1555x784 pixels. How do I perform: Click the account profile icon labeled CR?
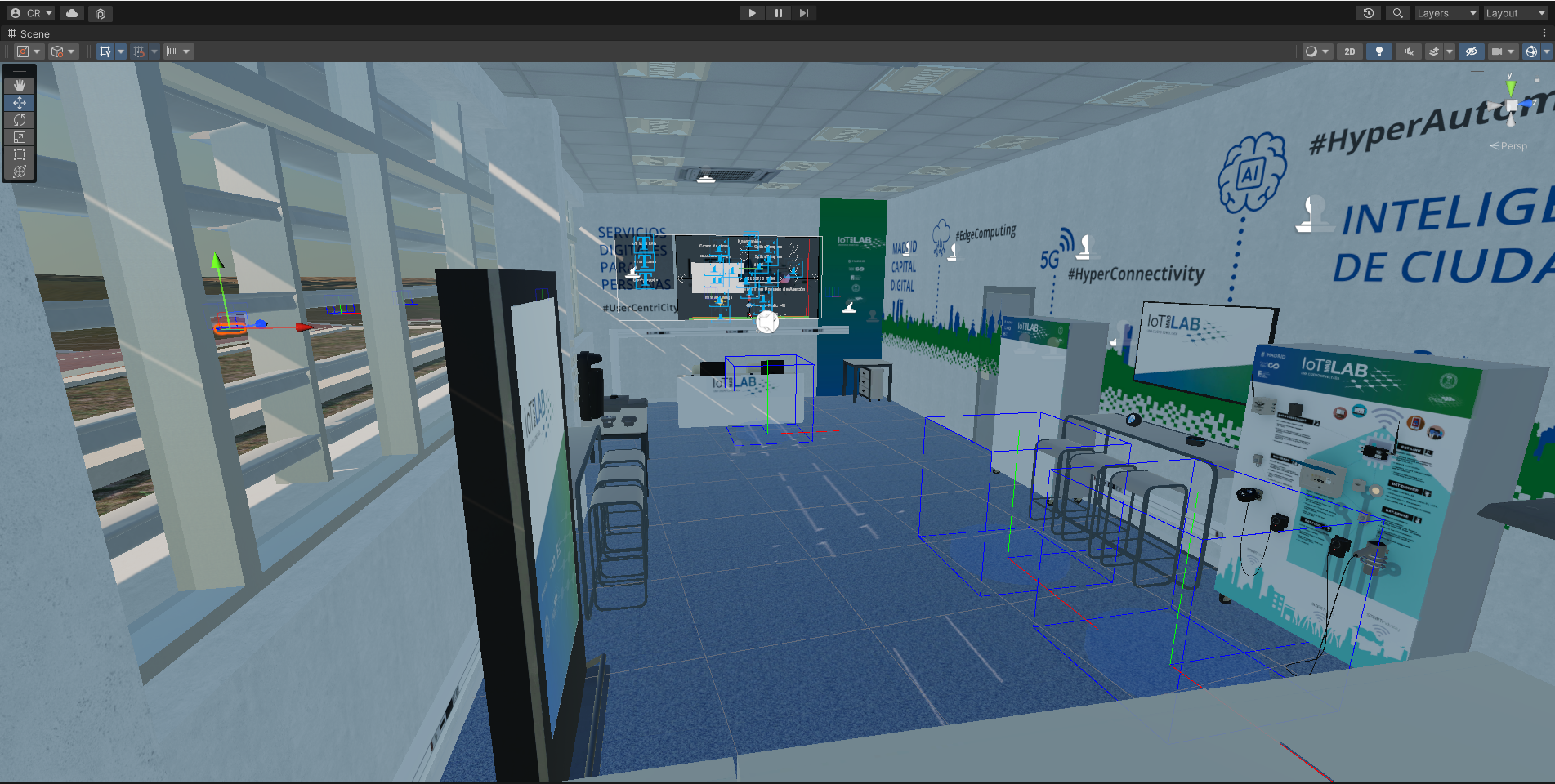[16, 13]
